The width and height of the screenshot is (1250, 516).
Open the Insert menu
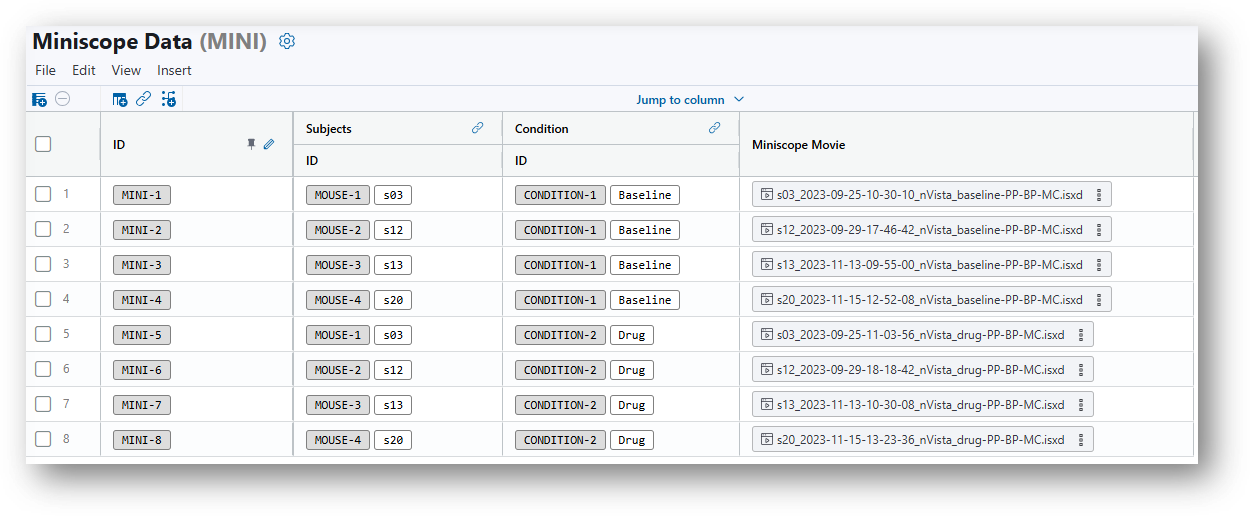pyautogui.click(x=174, y=70)
